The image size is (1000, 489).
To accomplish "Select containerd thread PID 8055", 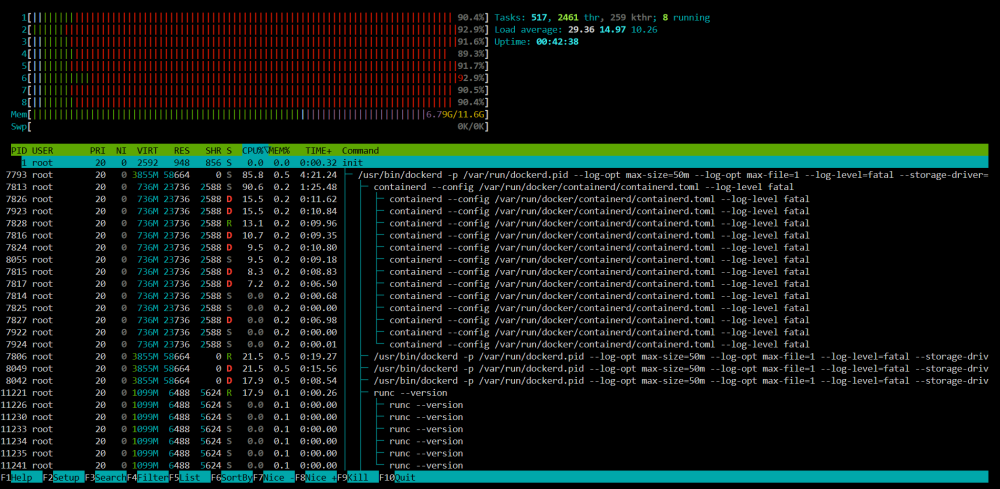I will pyautogui.click(x=494, y=259).
